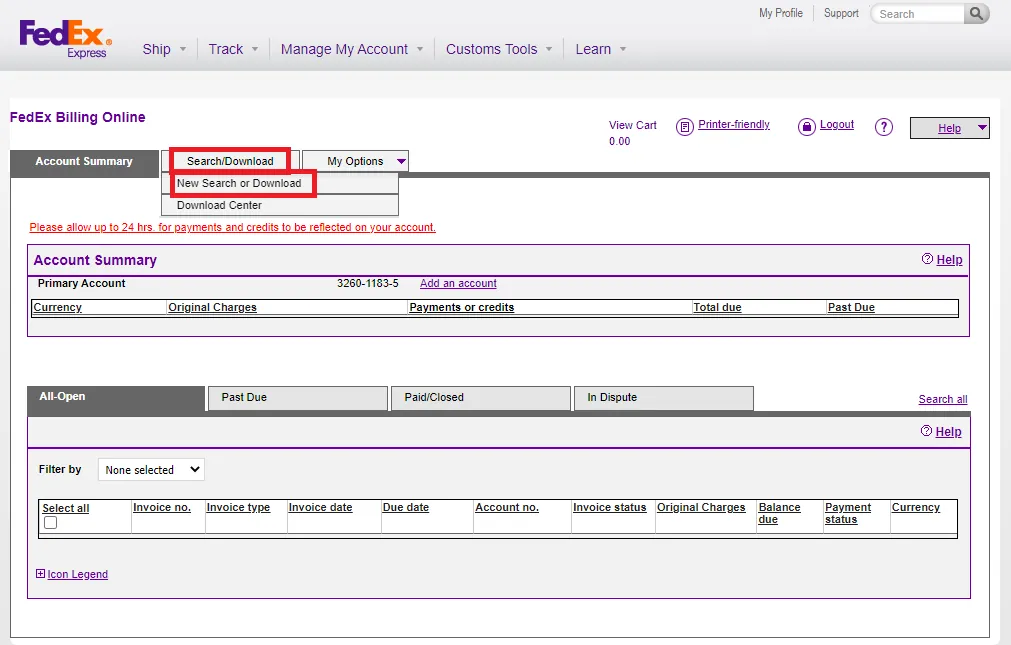Screen dimensions: 1011x645
Task: Click Add an account link
Action: (x=458, y=283)
